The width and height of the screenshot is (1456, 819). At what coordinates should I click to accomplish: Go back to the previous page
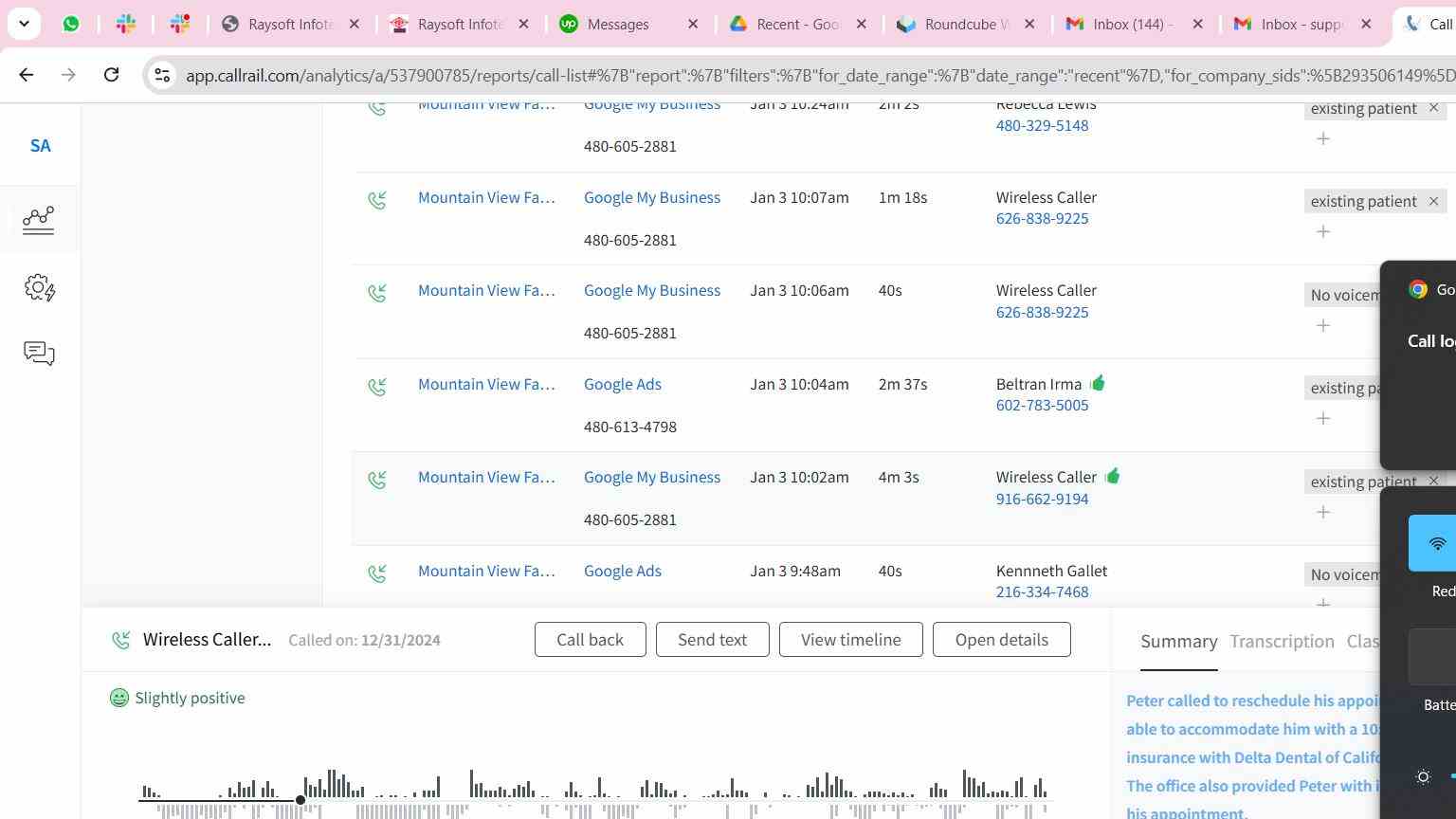coord(26,75)
